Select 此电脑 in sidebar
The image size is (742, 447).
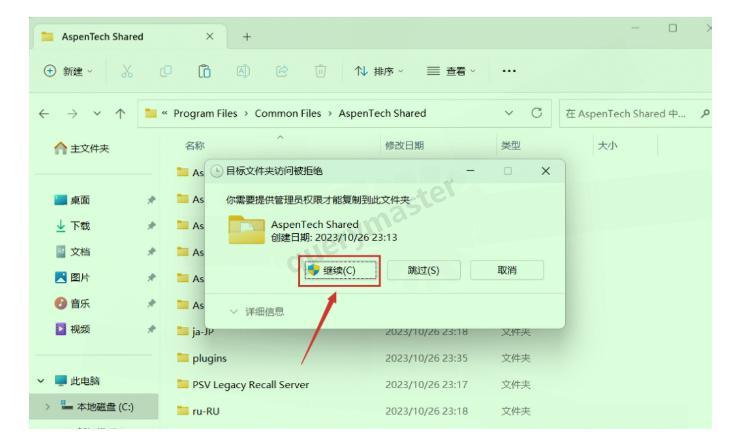pos(77,381)
